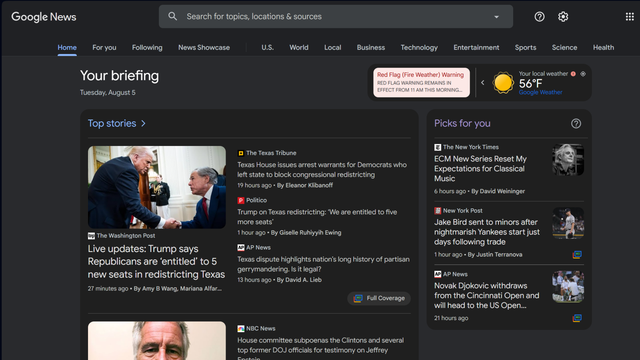Viewport: 640px width, 360px height.
Task: Click the search topics, locations & sources field
Action: (336, 16)
